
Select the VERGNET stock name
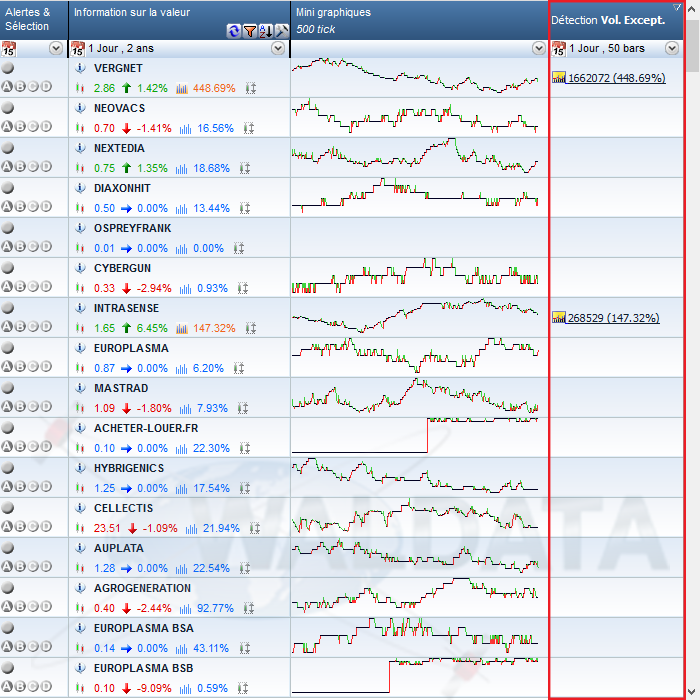click(x=118, y=68)
